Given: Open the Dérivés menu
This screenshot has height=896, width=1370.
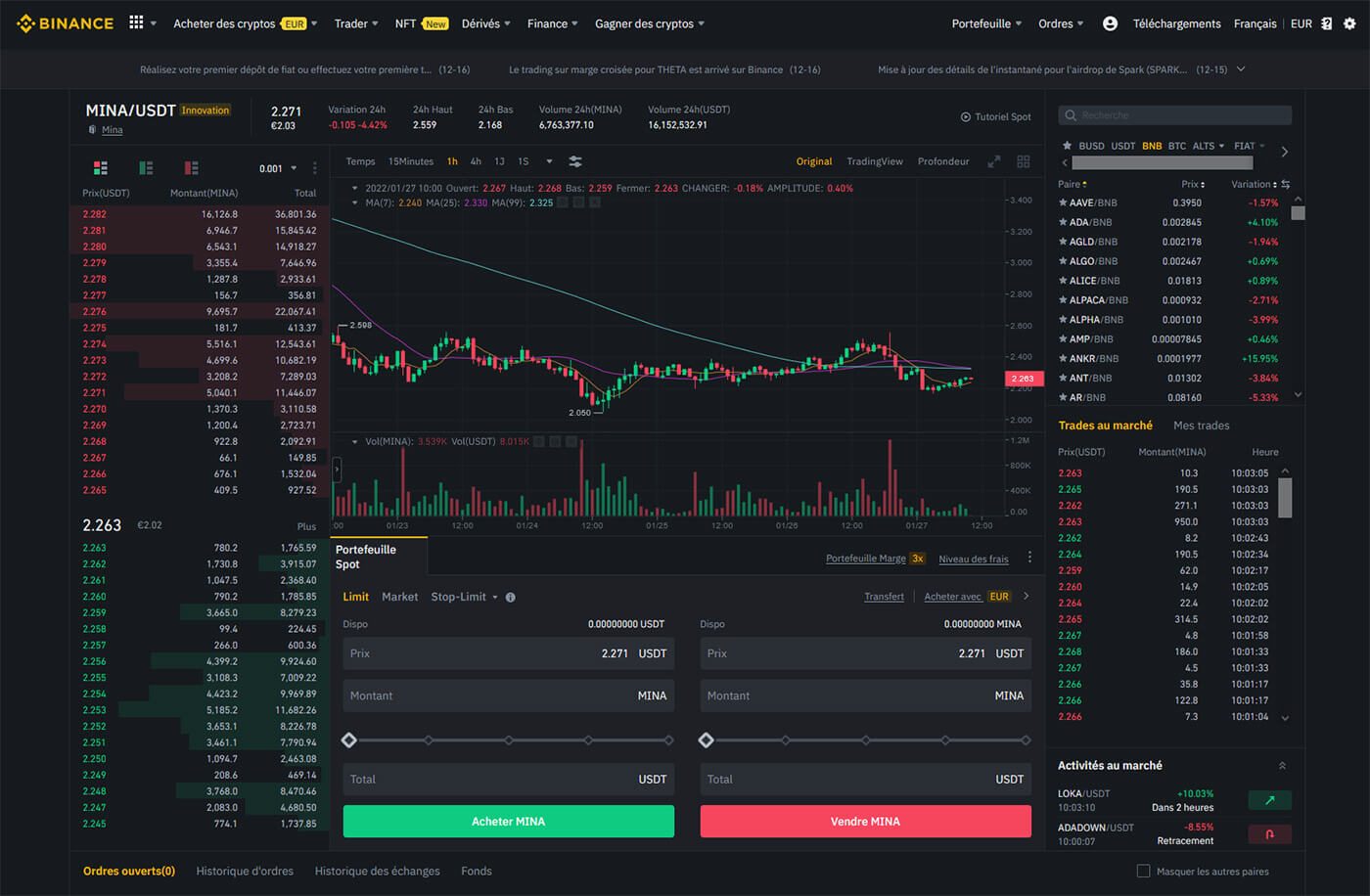Looking at the screenshot, I should coord(486,23).
